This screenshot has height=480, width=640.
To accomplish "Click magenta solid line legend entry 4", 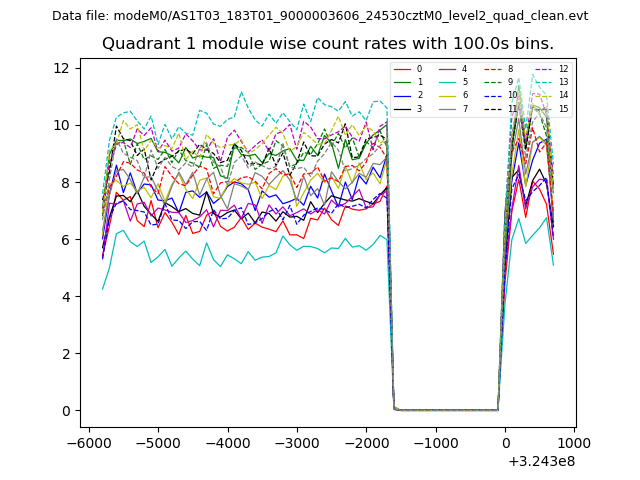I will point(453,69).
